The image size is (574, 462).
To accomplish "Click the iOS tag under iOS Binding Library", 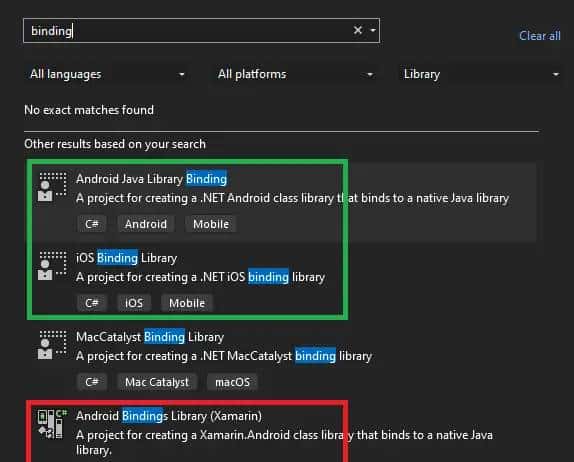I will pos(134,303).
